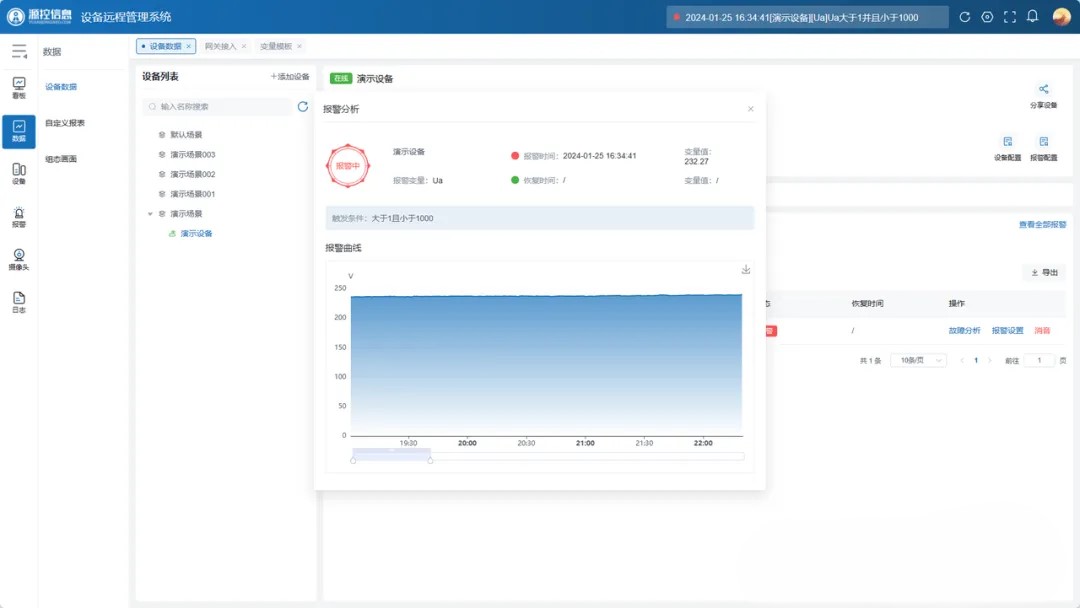1080x608 pixels.
Task: Open the user avatar menu
Action: tap(1061, 17)
